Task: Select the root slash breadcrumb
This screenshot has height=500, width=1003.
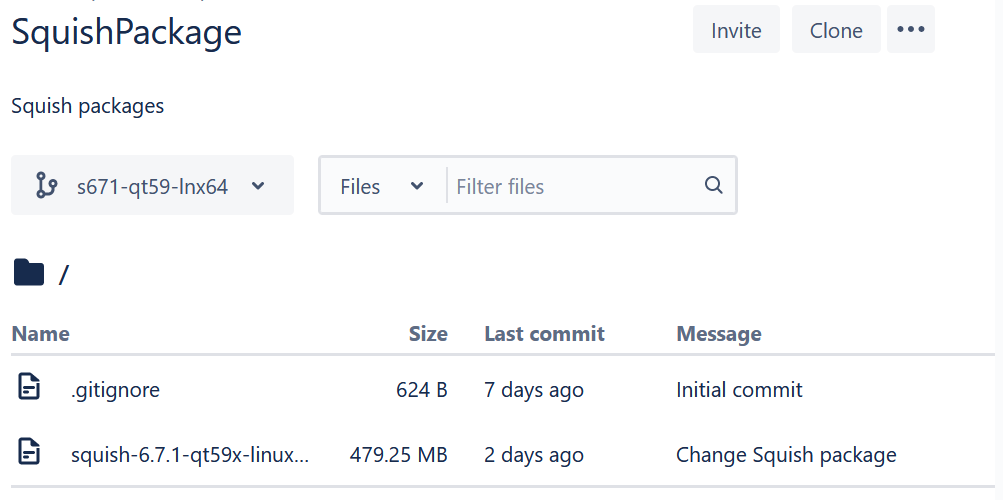Action: [64, 274]
